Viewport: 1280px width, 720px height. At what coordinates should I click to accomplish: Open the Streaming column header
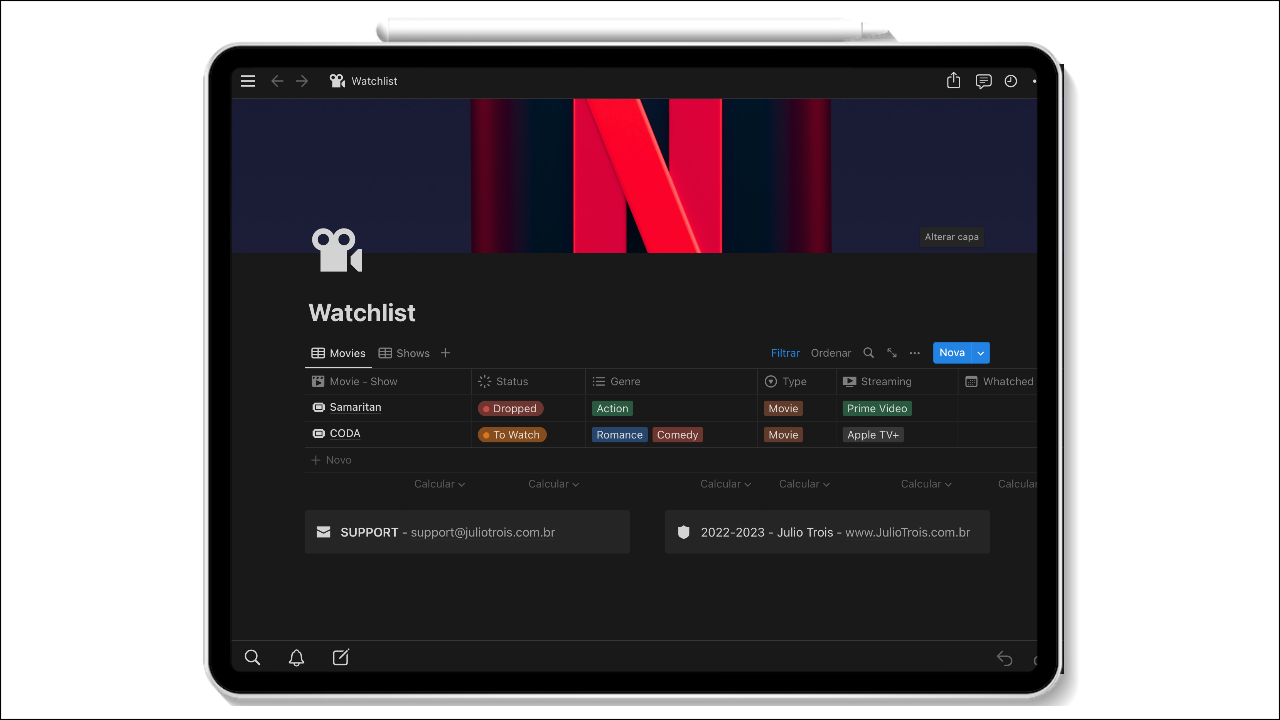pyautogui.click(x=897, y=381)
